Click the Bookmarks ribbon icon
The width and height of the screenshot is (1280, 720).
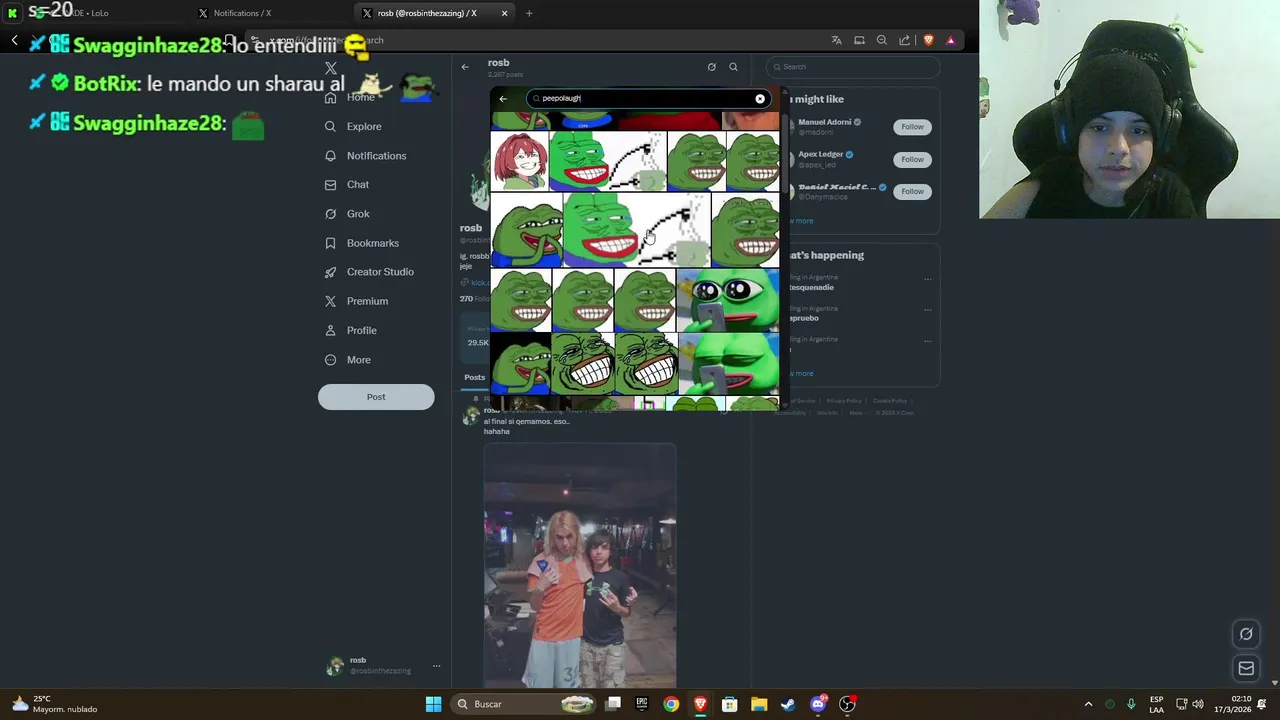[x=330, y=243]
